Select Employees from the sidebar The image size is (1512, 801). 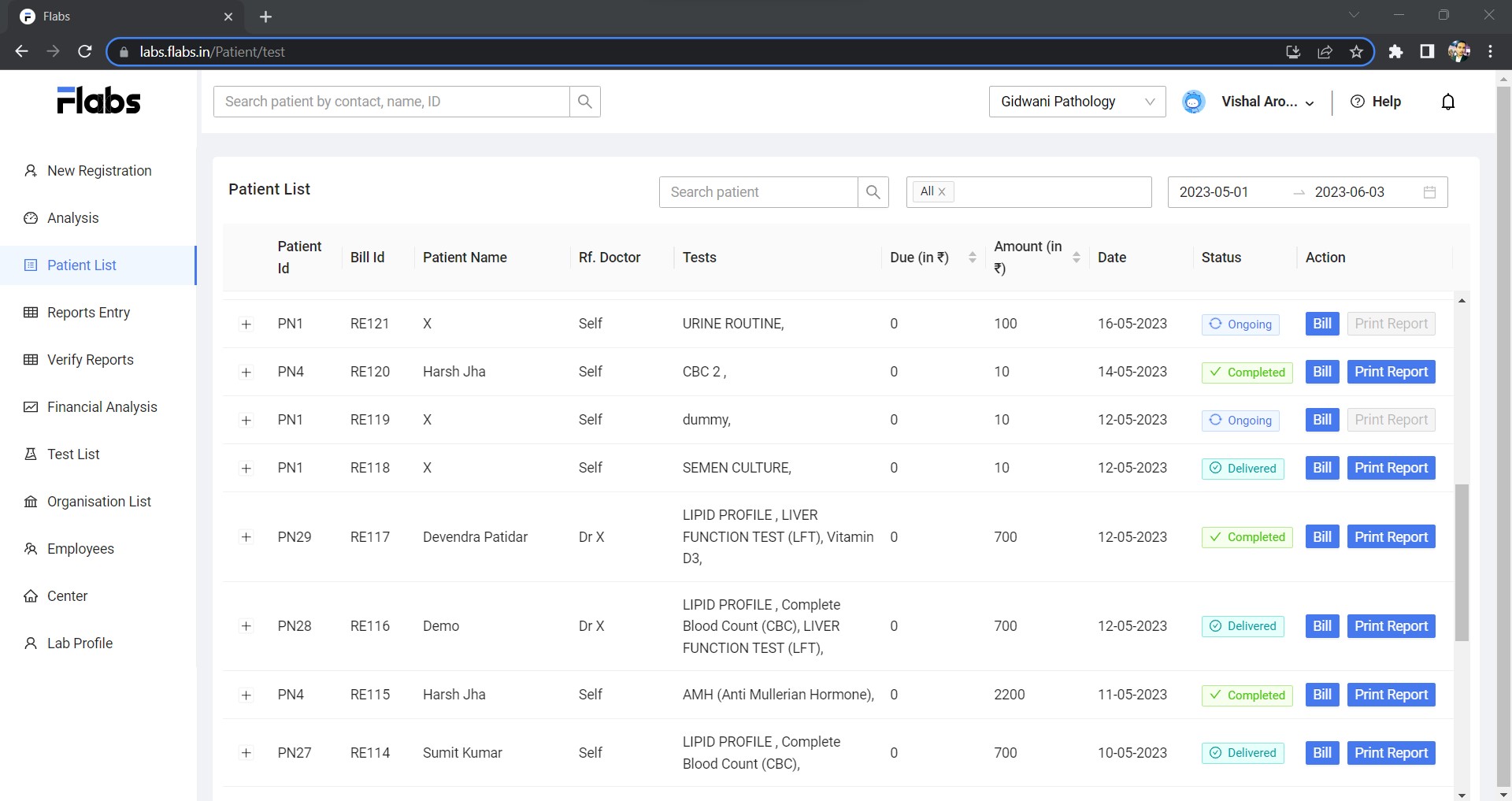point(80,549)
